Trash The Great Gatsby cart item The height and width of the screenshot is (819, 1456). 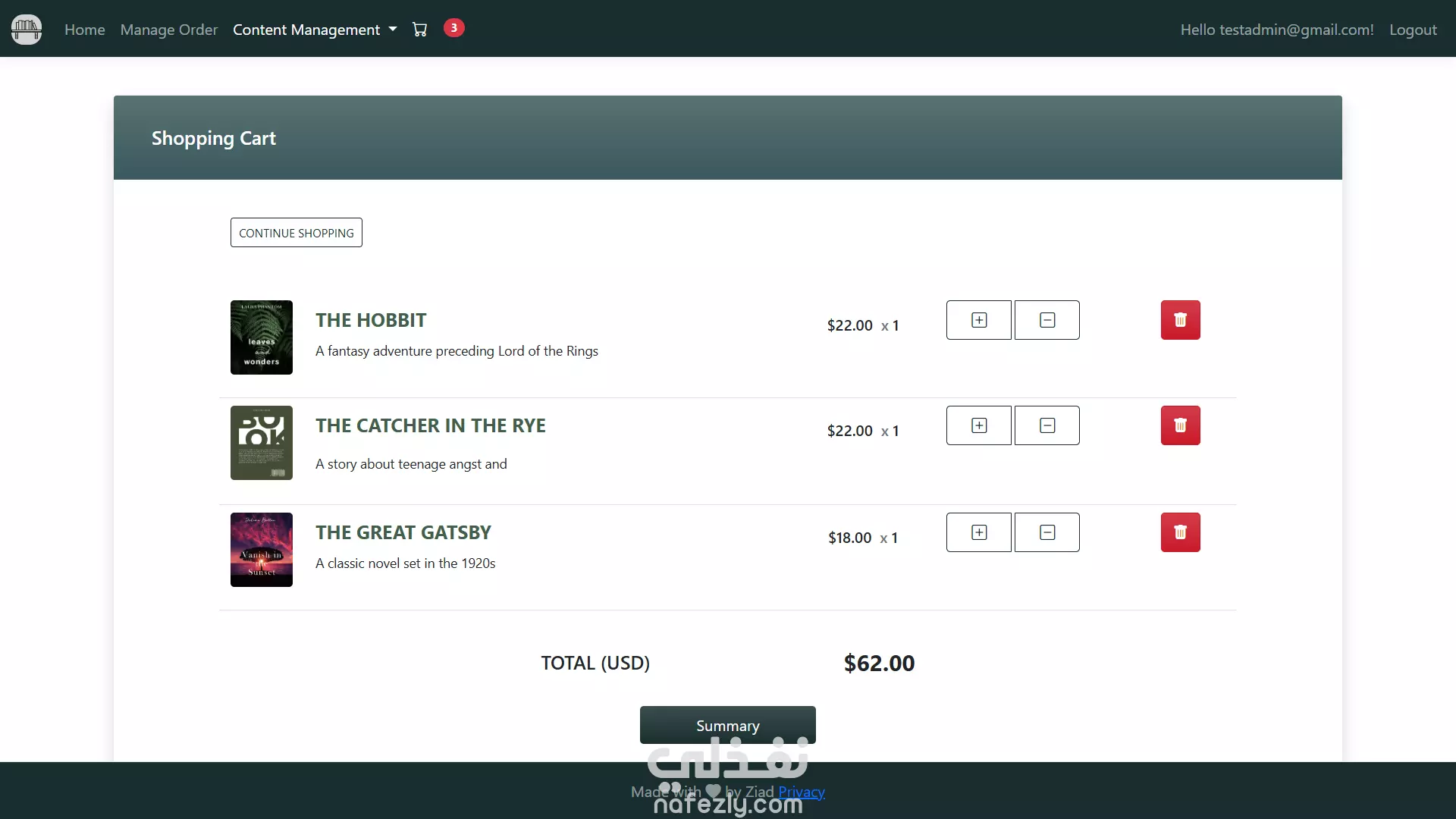point(1180,532)
